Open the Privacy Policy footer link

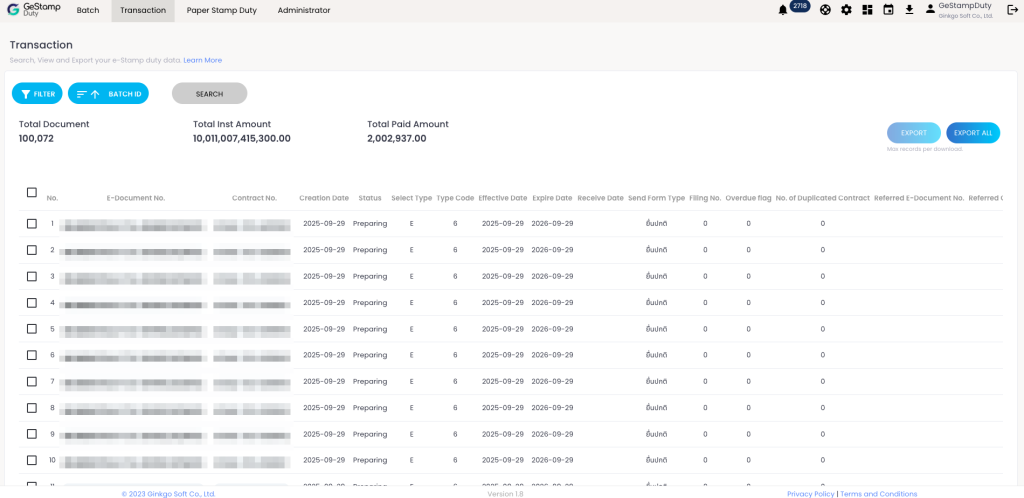point(810,494)
